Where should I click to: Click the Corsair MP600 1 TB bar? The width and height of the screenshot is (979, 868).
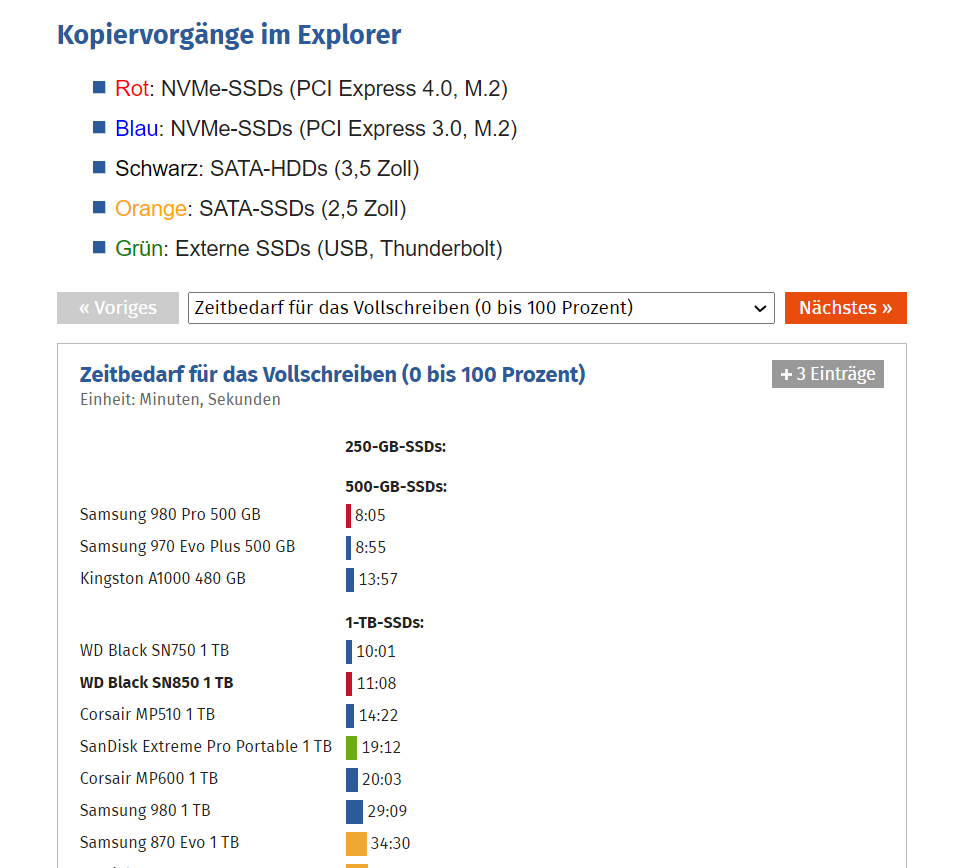(x=352, y=780)
